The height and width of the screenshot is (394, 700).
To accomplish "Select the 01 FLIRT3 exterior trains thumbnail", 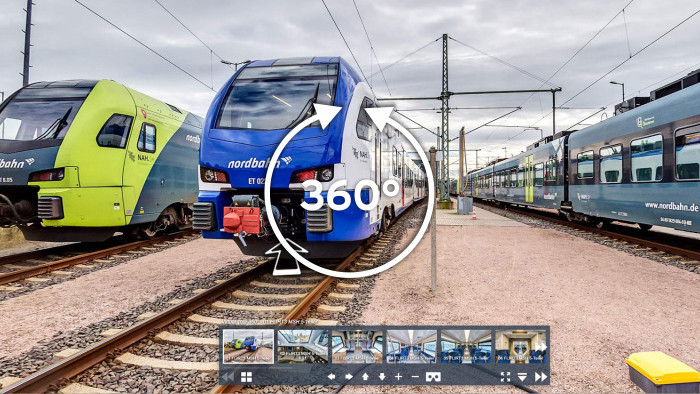I will click(248, 346).
